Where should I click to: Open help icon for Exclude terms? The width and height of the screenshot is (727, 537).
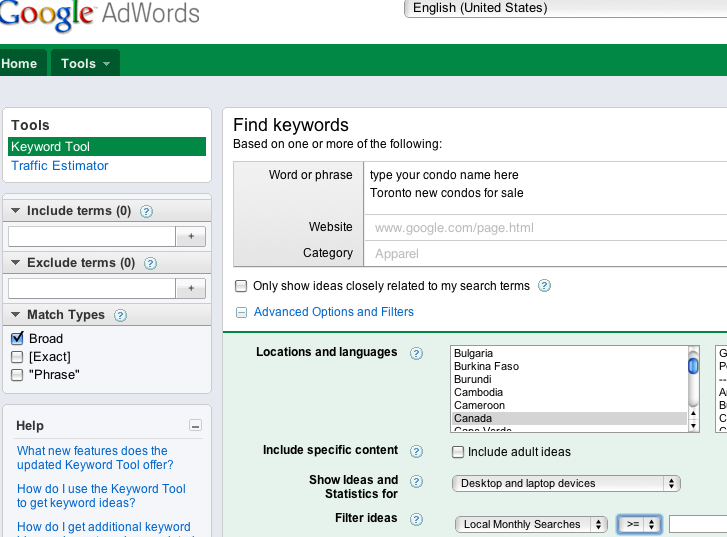click(150, 263)
